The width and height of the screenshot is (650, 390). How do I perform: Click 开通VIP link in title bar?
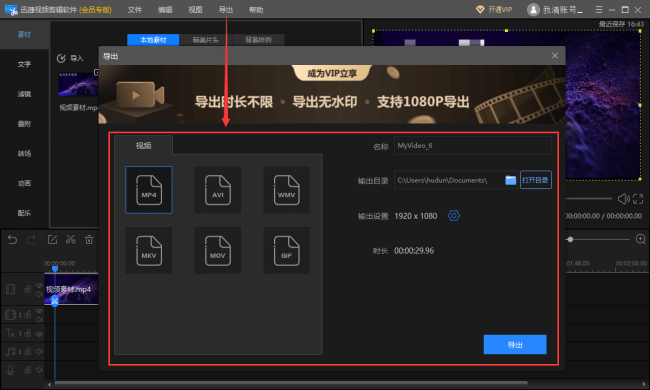500,9
